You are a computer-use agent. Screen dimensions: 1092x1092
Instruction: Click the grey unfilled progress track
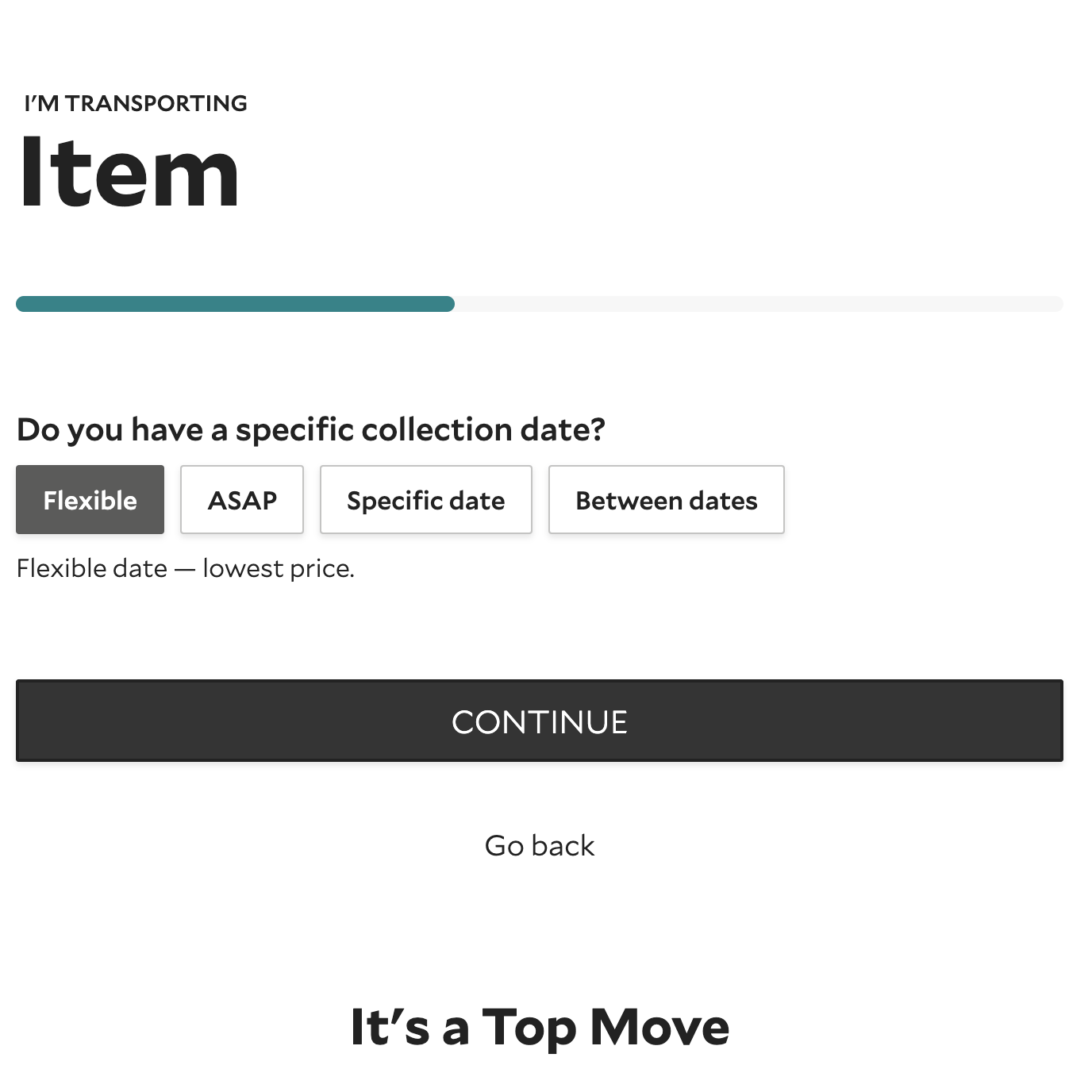pos(758,304)
